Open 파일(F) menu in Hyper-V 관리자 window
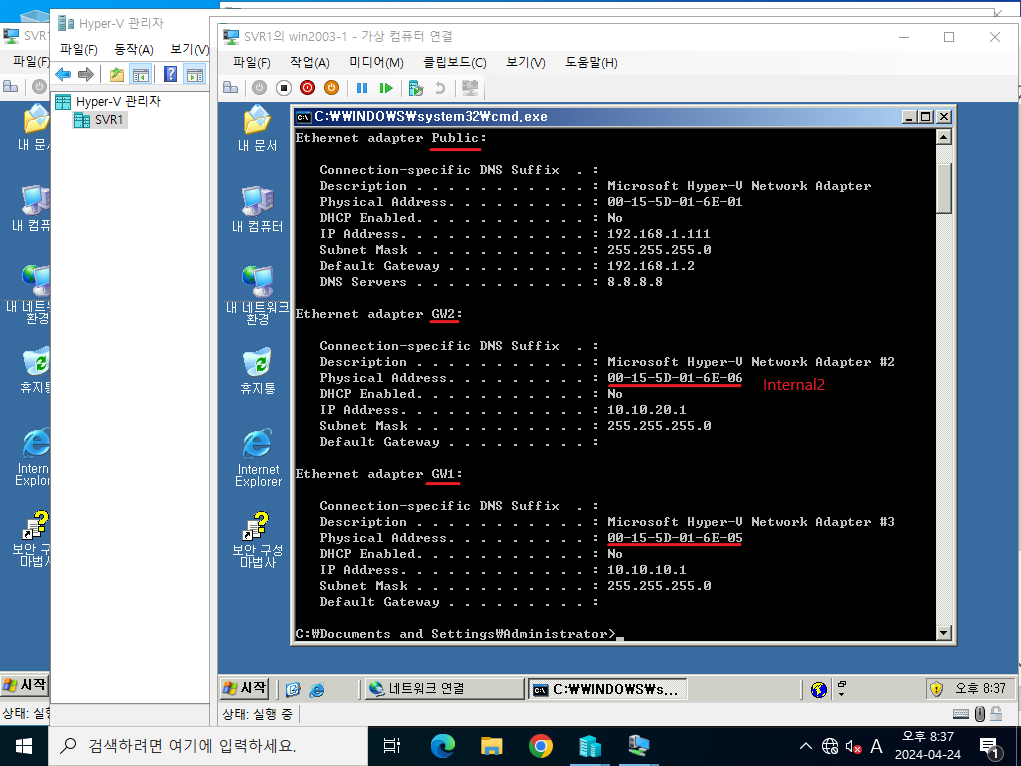Image resolution: width=1021 pixels, height=766 pixels. coord(79,50)
